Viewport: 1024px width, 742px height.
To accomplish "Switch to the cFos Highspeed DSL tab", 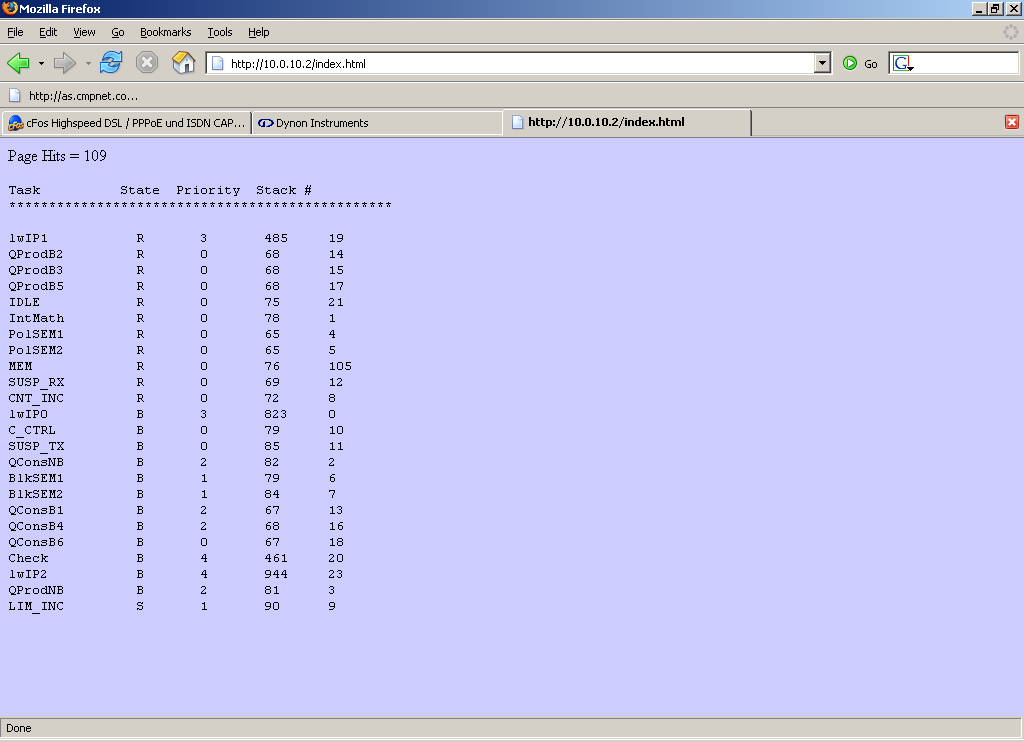I will [125, 123].
